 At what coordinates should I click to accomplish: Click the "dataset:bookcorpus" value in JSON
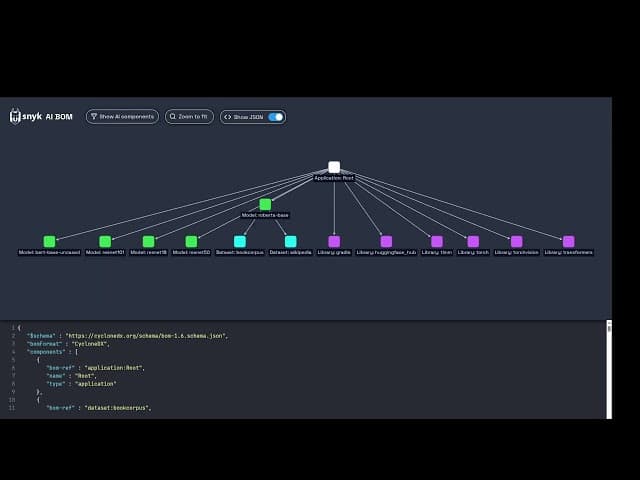click(117, 408)
